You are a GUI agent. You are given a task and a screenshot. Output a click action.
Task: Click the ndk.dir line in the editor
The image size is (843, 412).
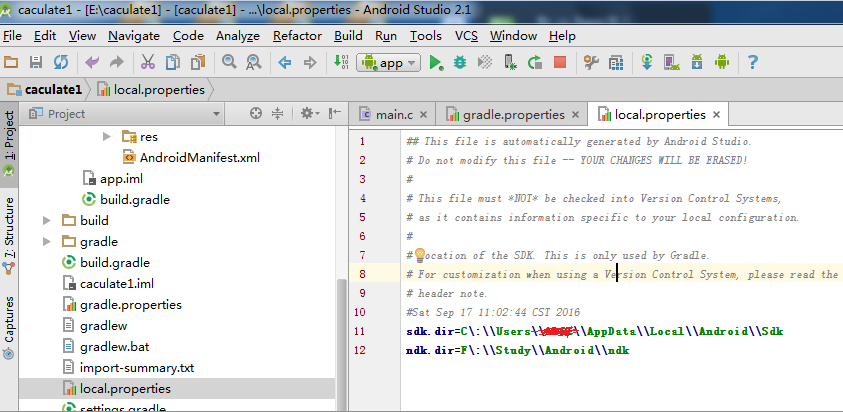518,351
